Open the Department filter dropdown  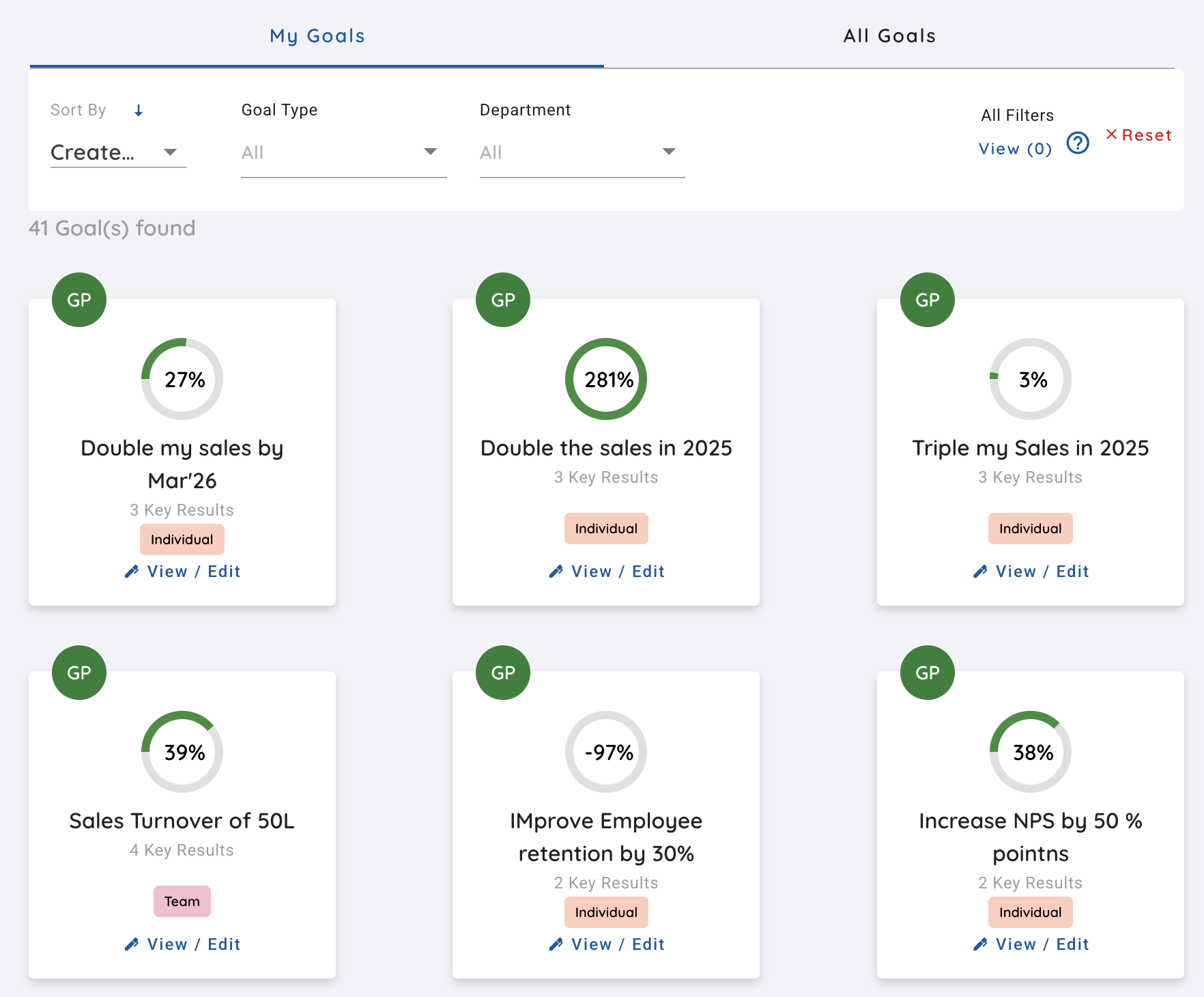pyautogui.click(x=582, y=152)
